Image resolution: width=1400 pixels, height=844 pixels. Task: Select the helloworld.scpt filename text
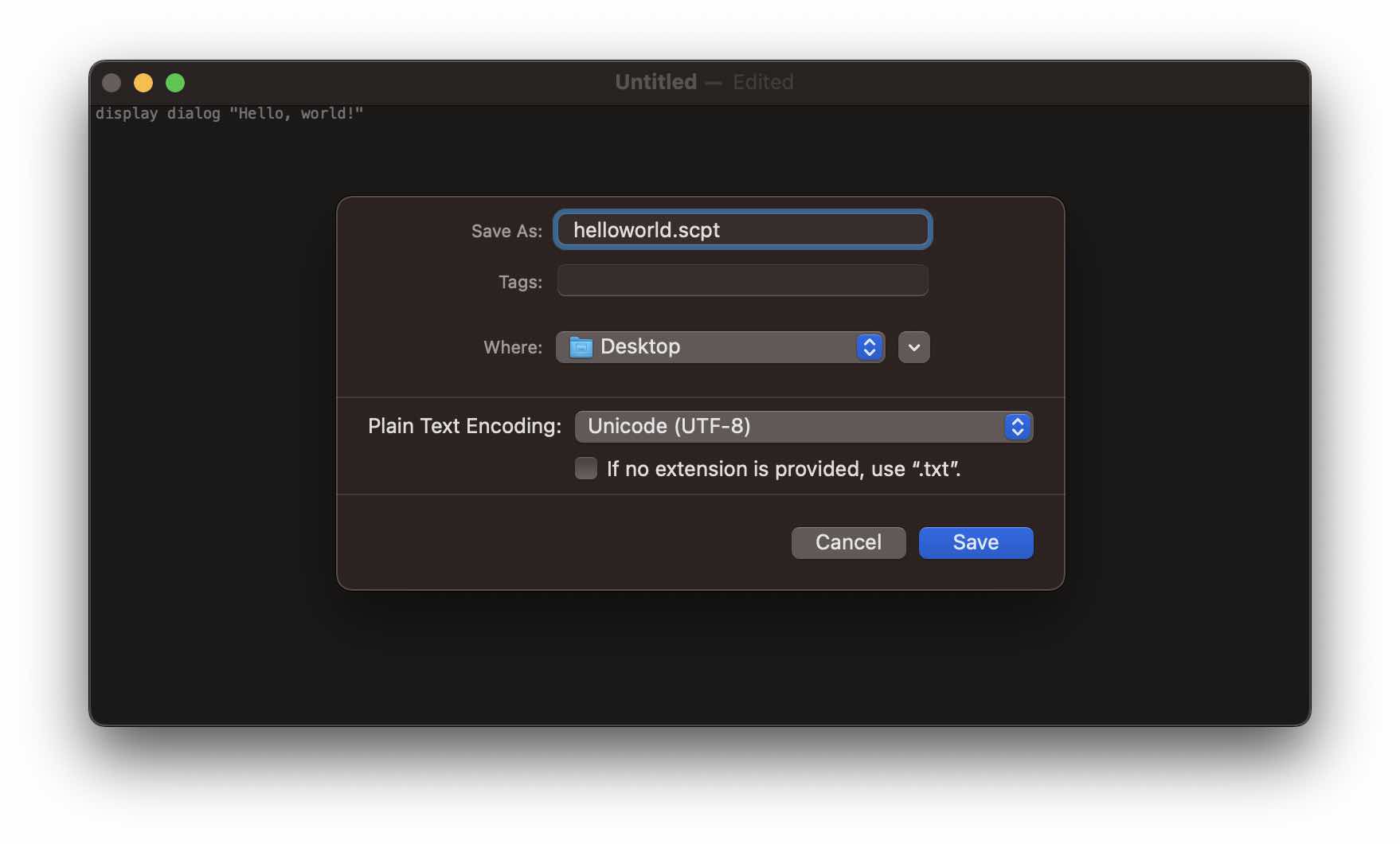pos(646,229)
